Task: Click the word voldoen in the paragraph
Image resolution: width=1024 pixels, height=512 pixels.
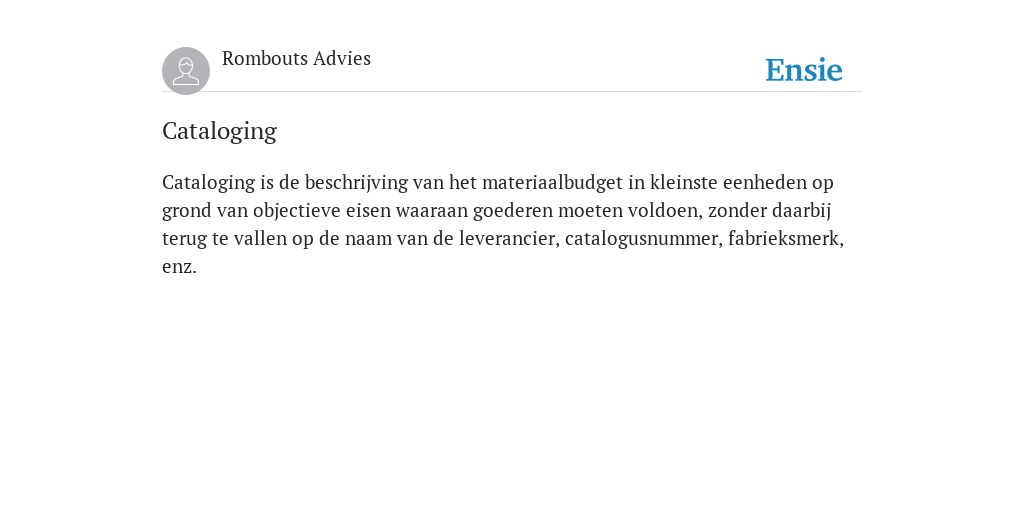Action: (x=665, y=211)
